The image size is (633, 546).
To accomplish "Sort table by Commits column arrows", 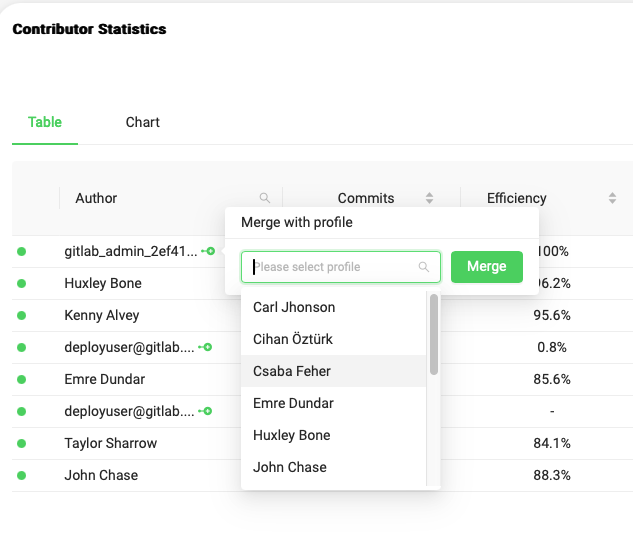I will click(x=430, y=198).
